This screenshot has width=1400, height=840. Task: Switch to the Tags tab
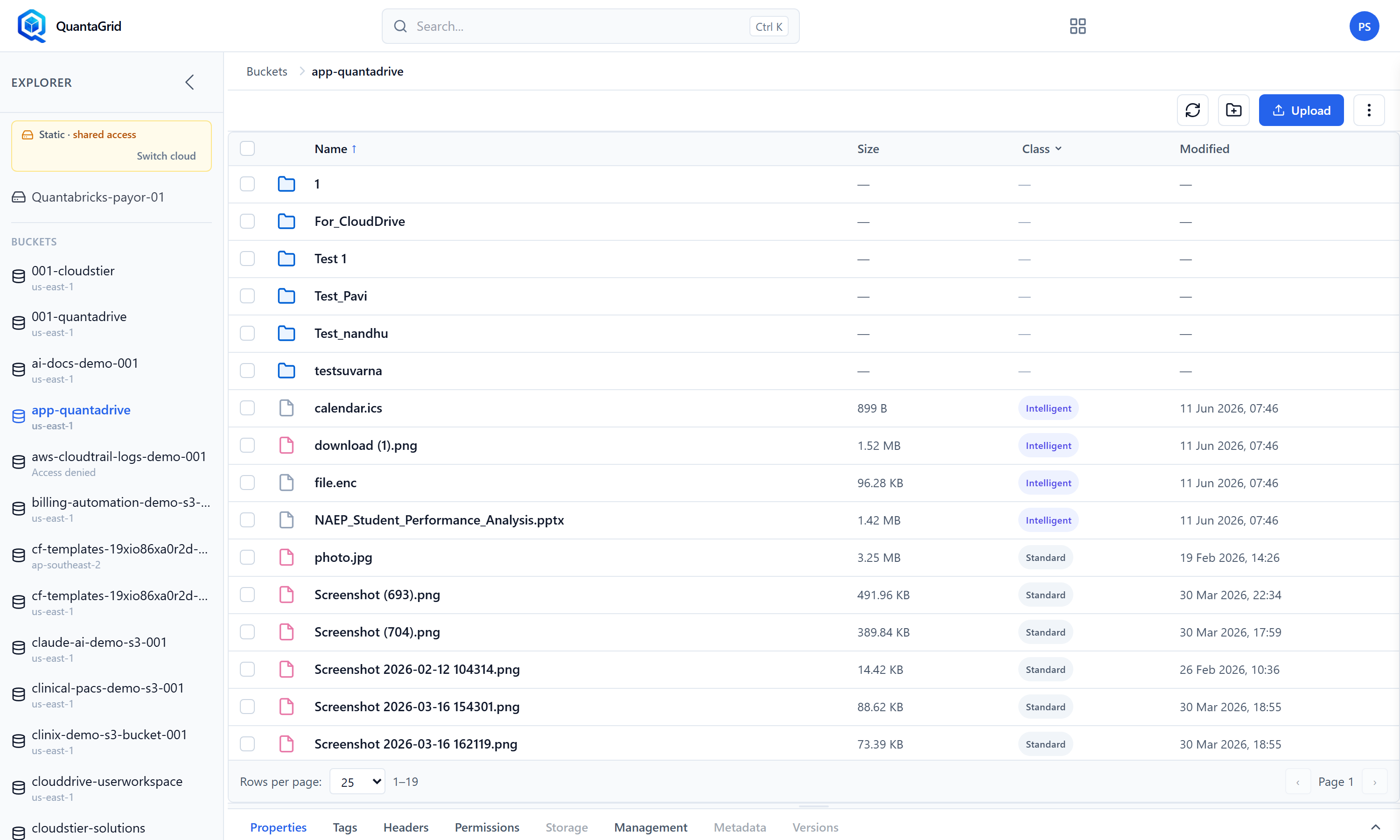click(x=344, y=827)
